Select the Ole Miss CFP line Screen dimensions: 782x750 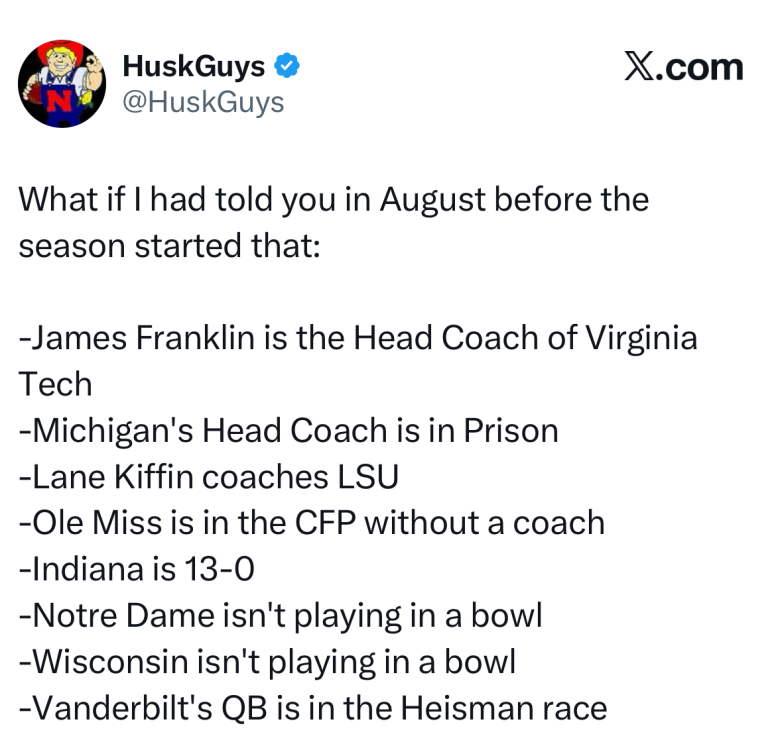pyautogui.click(x=312, y=523)
